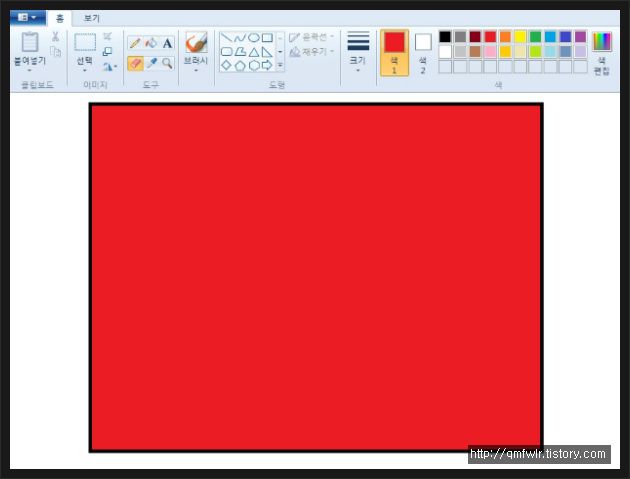The width and height of the screenshot is (630, 479).
Task: Open the 색 편집 color editor
Action: (x=601, y=53)
